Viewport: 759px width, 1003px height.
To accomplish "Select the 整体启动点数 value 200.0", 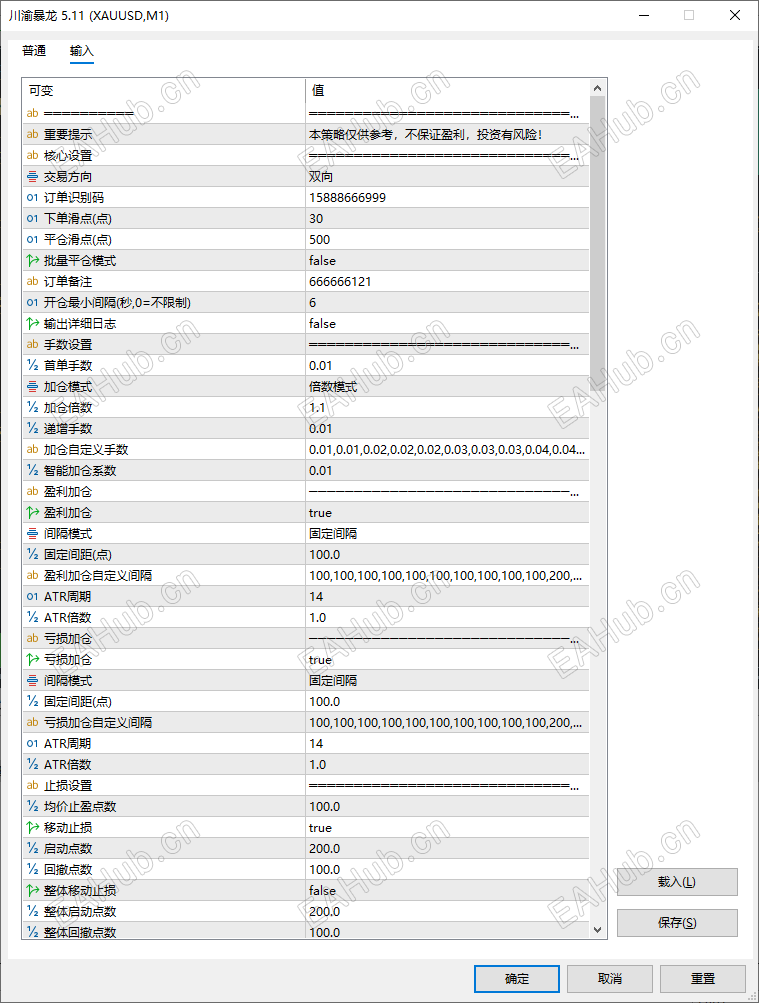I will tap(324, 912).
